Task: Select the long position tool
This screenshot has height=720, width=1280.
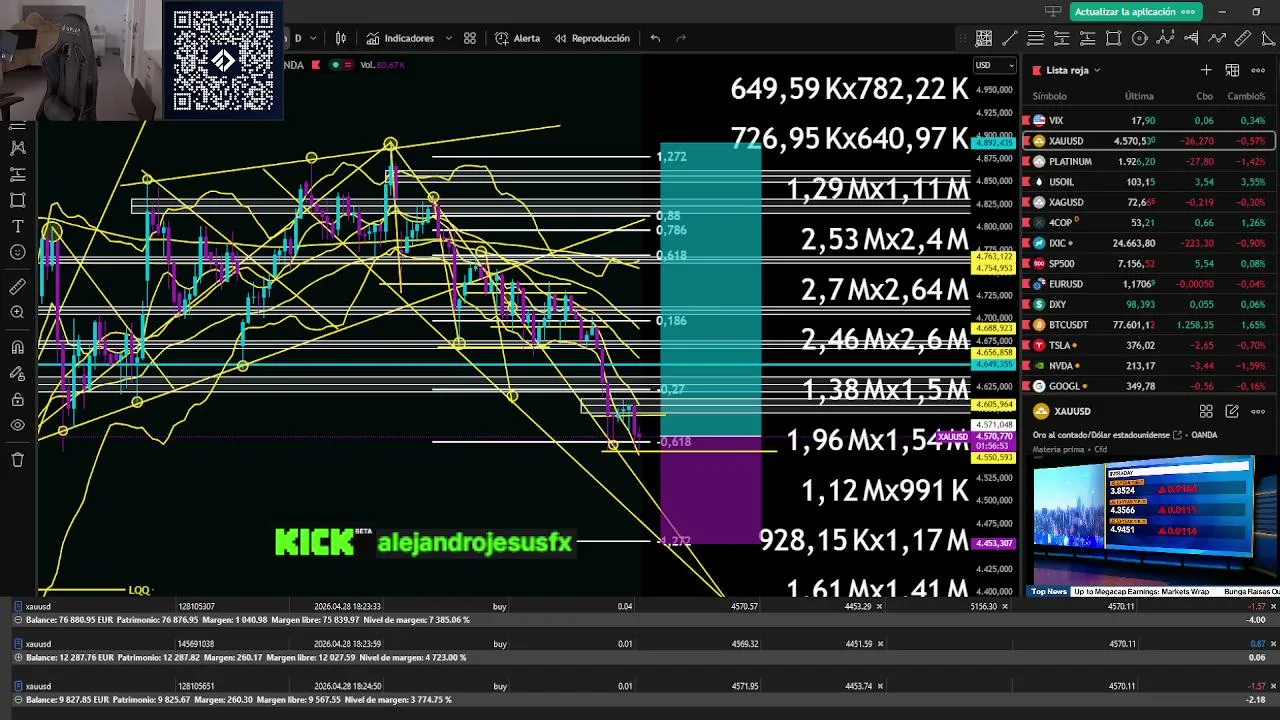Action: (1088, 38)
